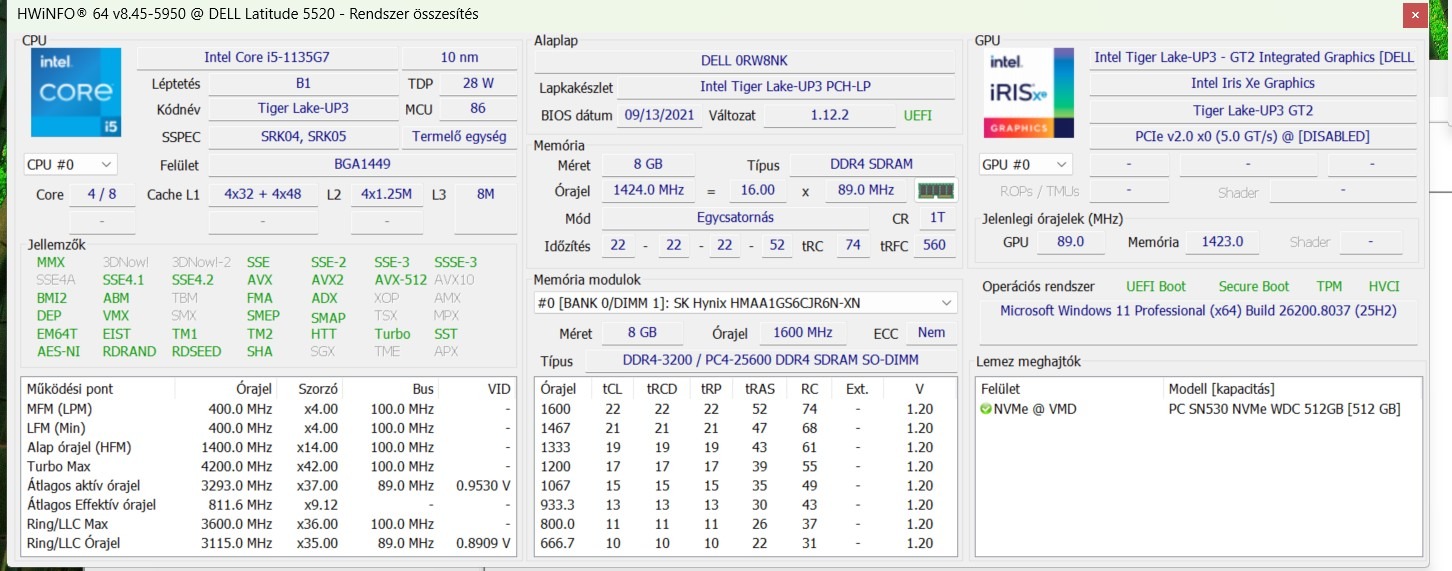Click the L2 4x1.25M cache value
This screenshot has height=571, width=1452.
click(x=386, y=194)
